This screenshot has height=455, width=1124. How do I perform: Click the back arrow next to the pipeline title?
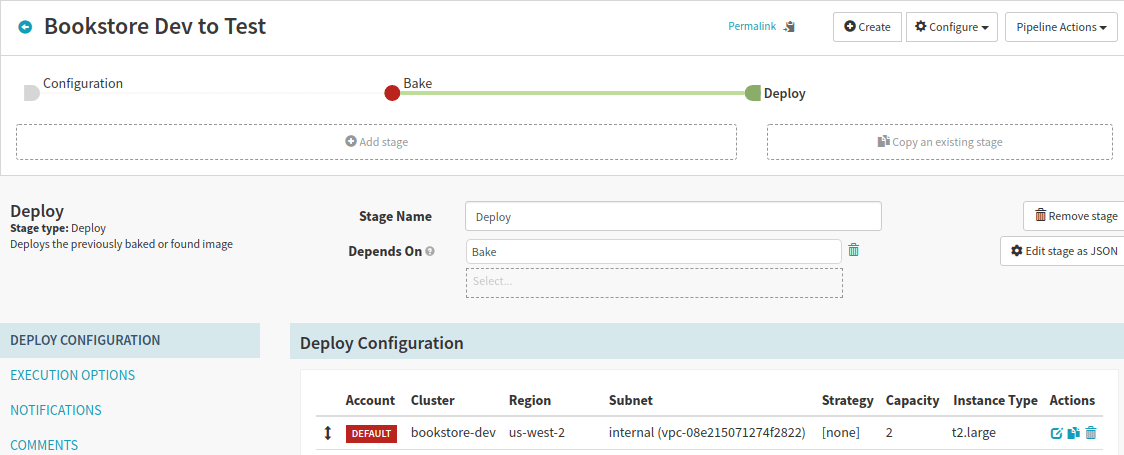(x=25, y=27)
